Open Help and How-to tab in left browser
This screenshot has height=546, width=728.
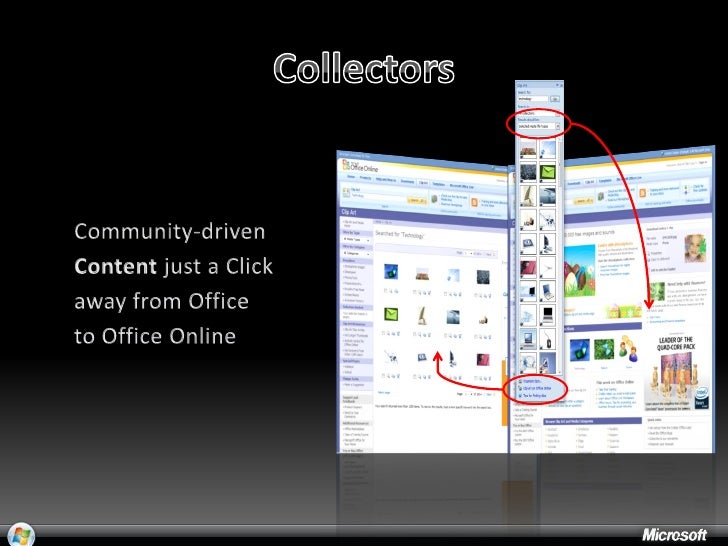coord(386,180)
